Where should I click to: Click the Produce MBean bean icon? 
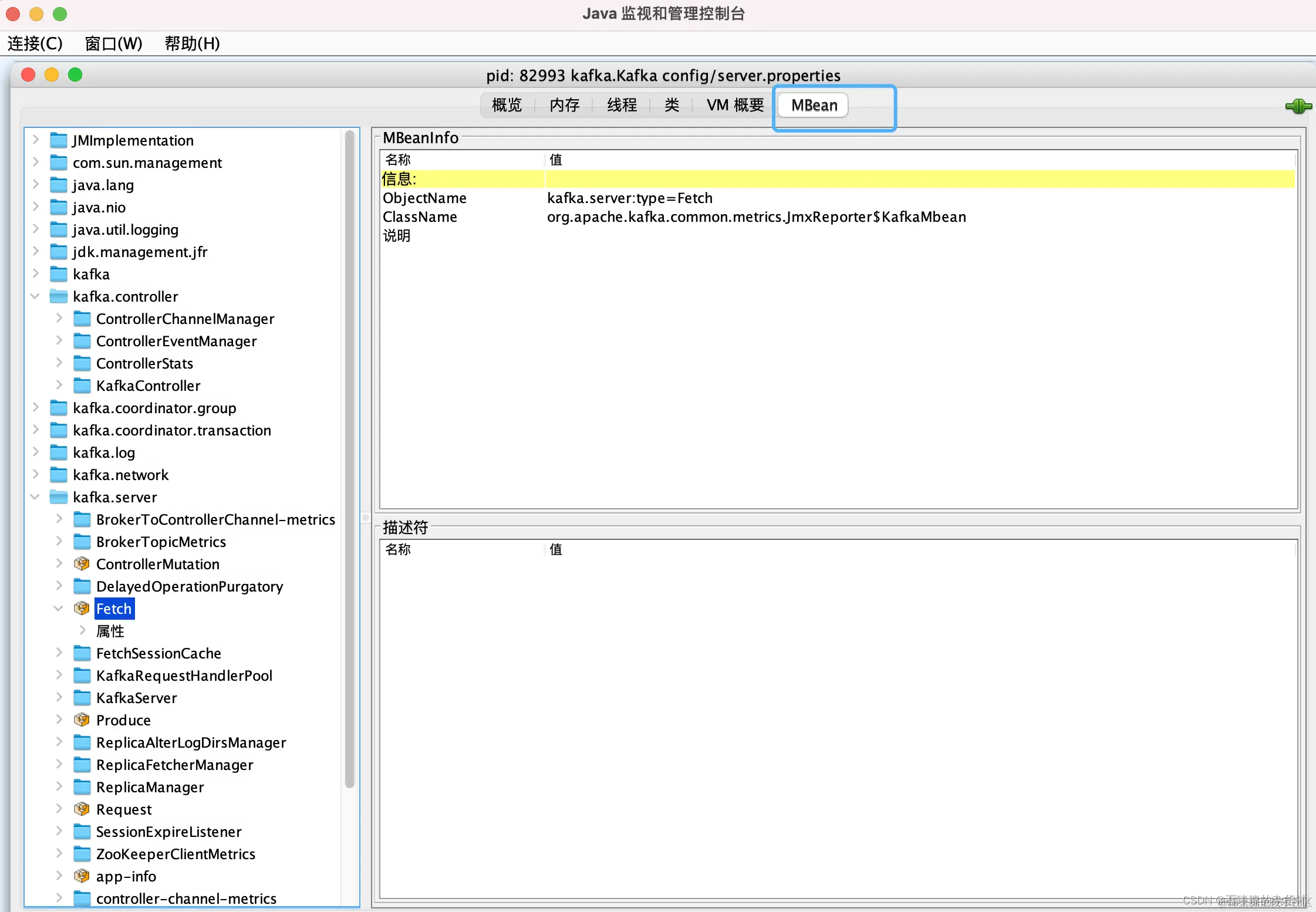tap(82, 720)
